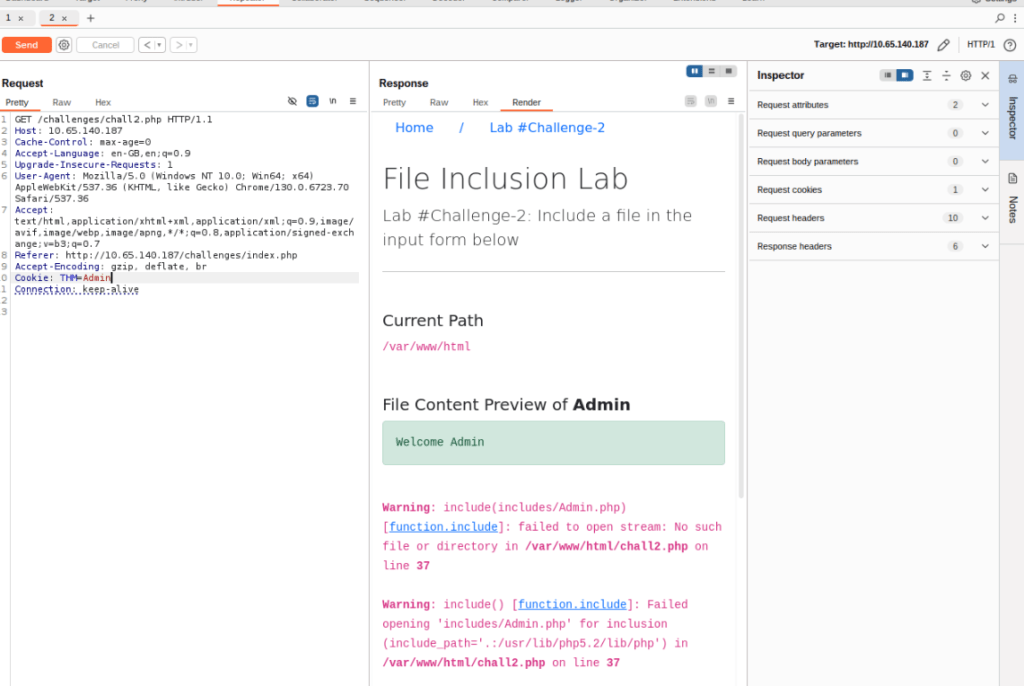Select response Pretty tab

(394, 103)
